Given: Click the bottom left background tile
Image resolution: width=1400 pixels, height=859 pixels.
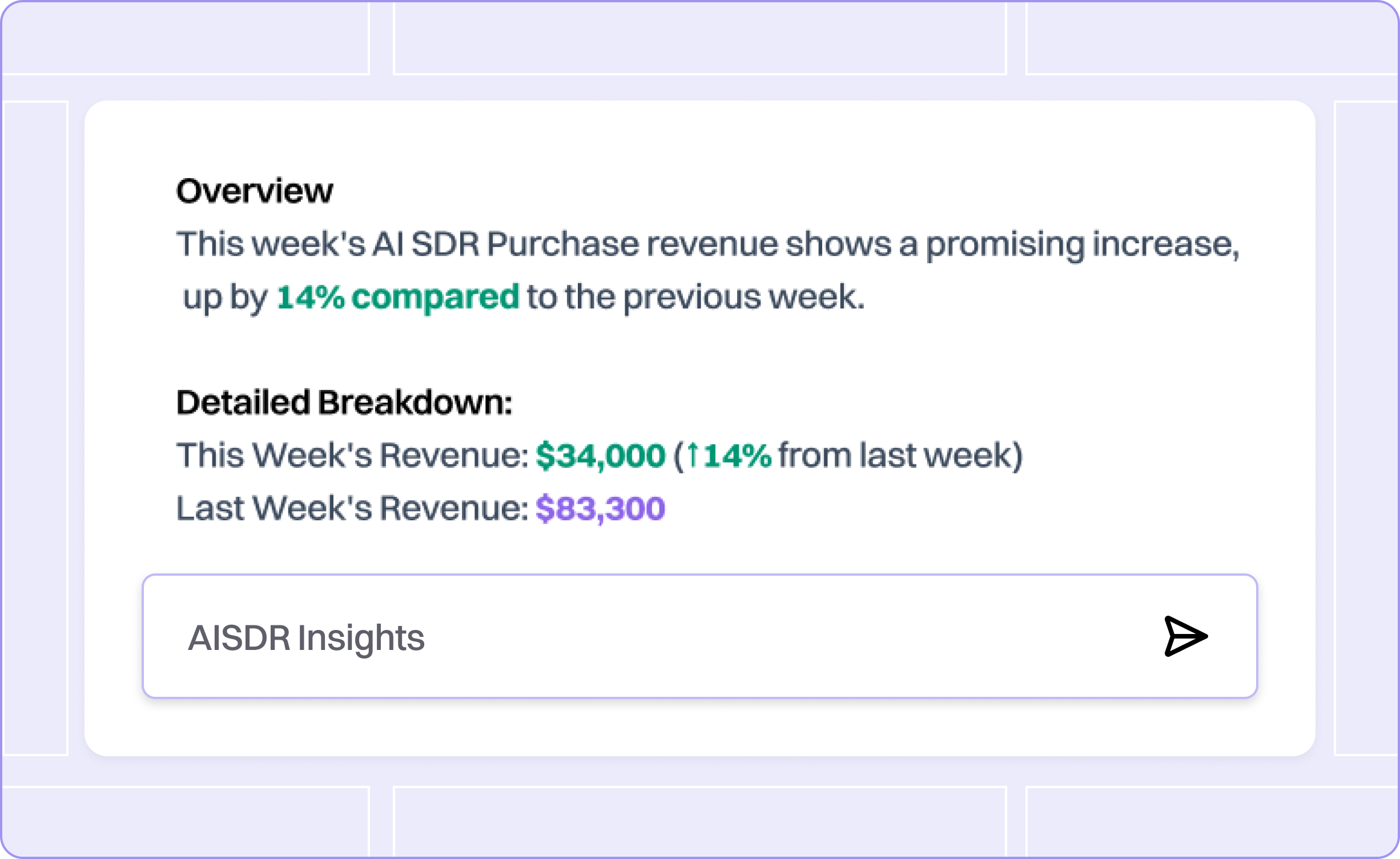Looking at the screenshot, I should point(186,821).
